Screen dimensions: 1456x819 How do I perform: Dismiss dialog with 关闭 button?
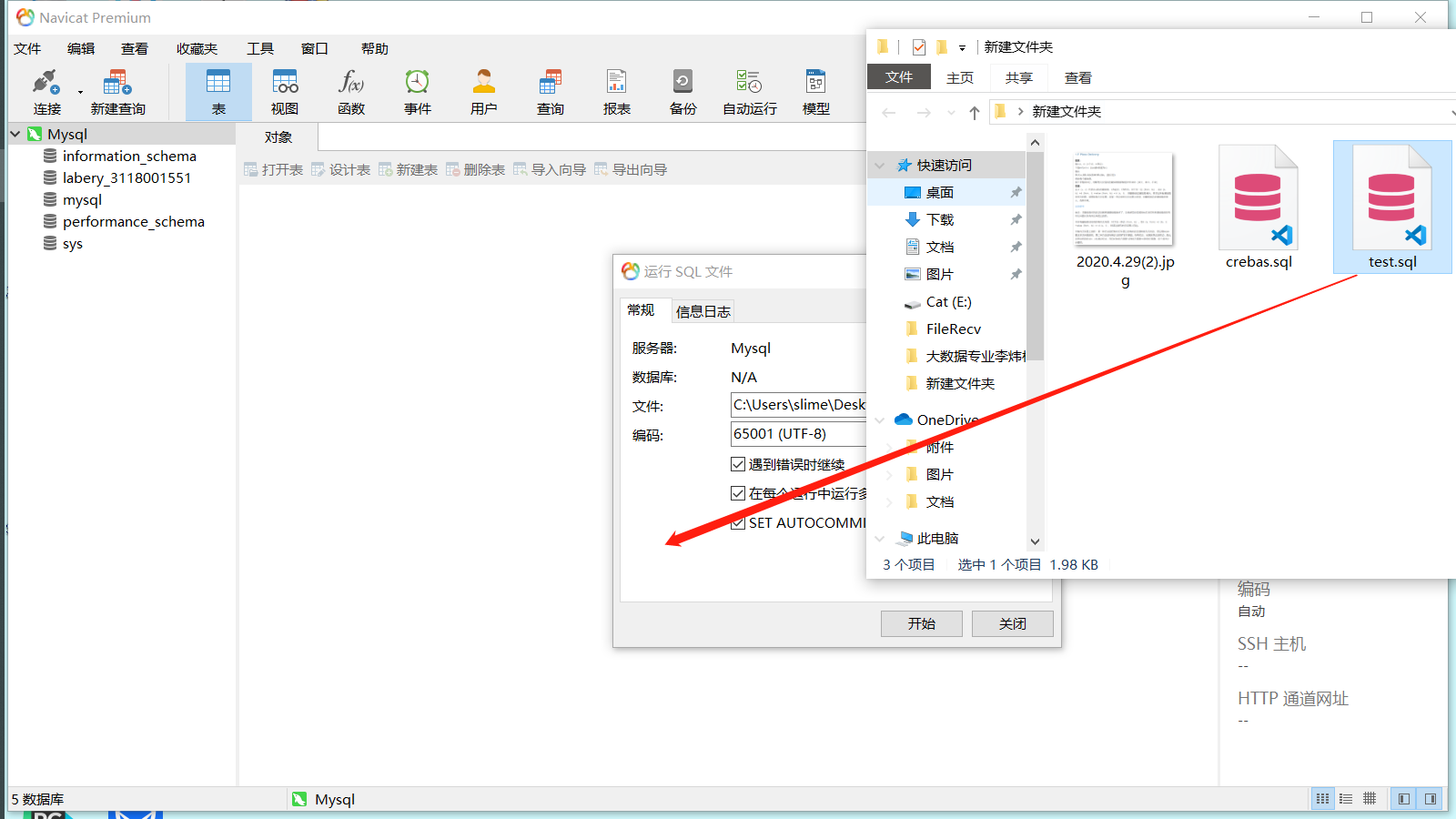click(x=1011, y=623)
